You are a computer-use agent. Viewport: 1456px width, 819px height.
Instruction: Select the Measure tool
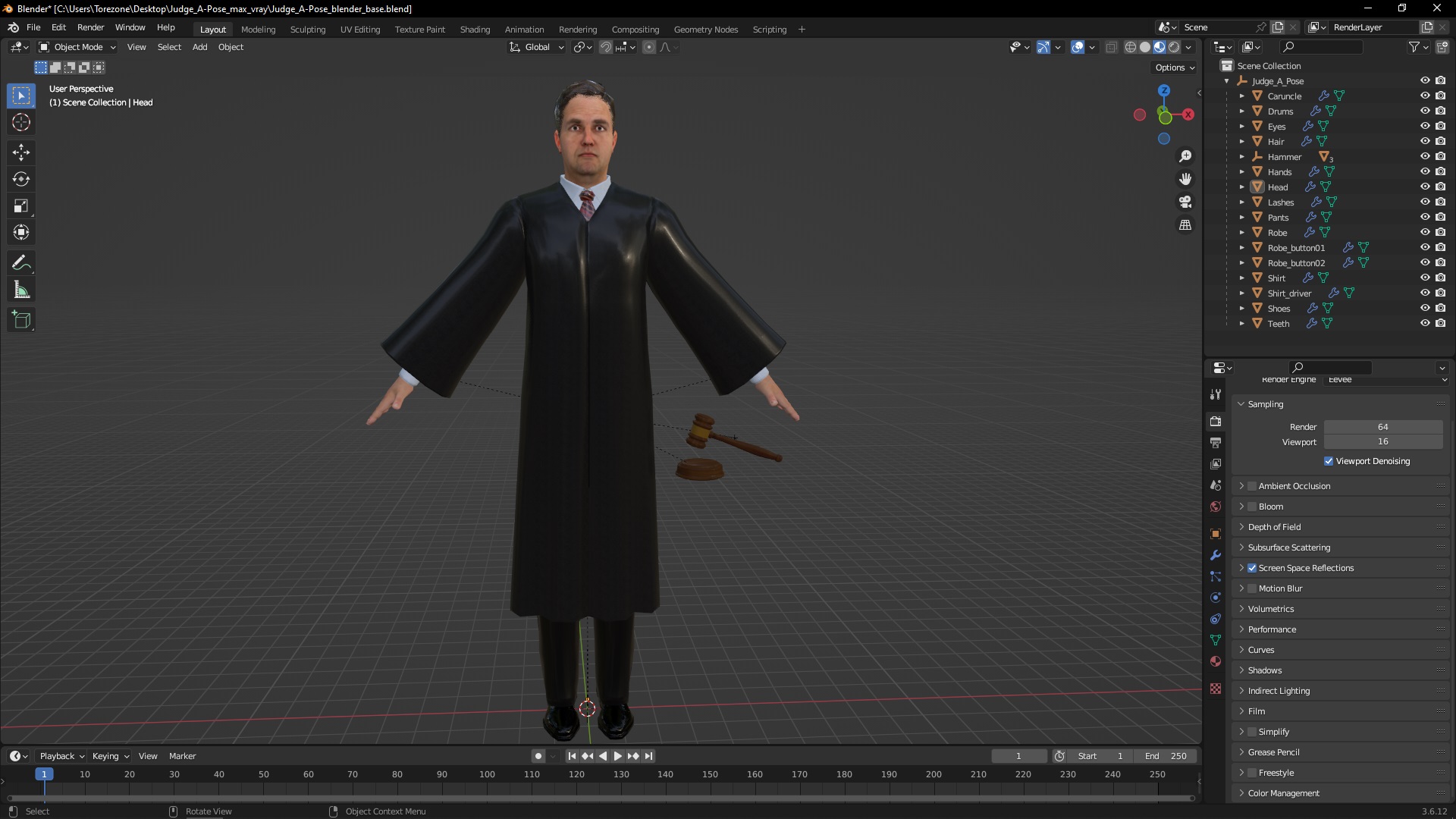click(21, 290)
